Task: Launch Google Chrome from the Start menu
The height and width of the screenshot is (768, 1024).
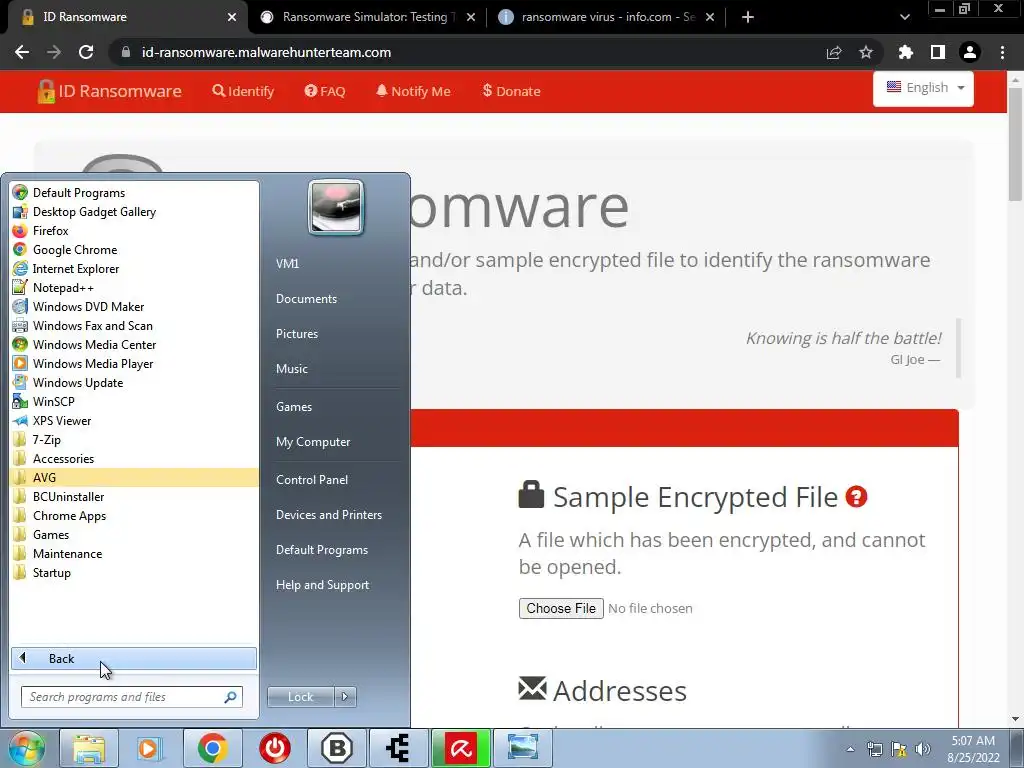Action: click(x=134, y=249)
